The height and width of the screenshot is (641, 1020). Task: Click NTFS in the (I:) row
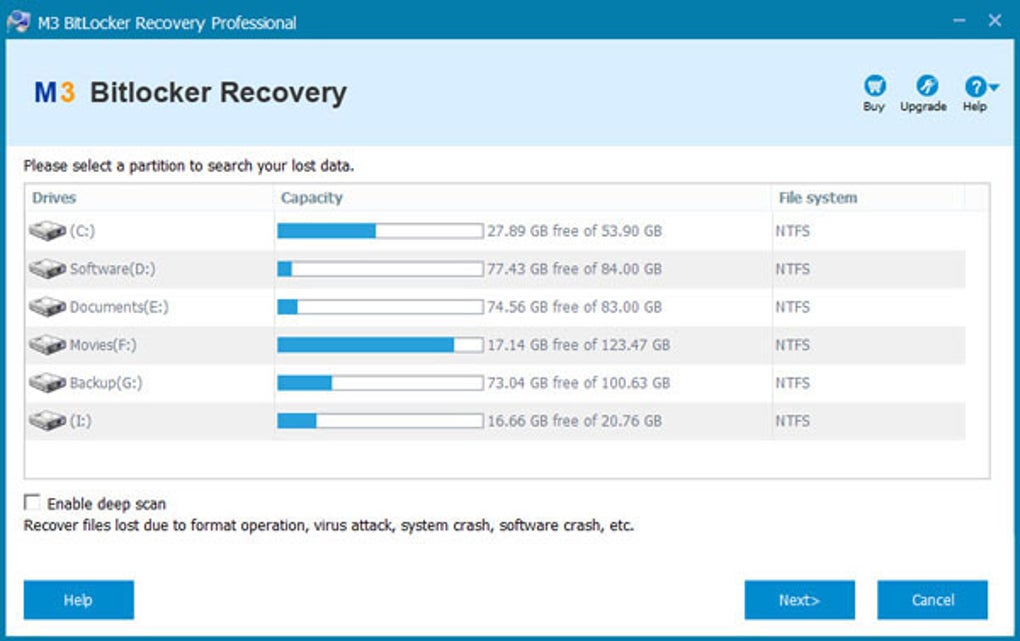(x=792, y=420)
